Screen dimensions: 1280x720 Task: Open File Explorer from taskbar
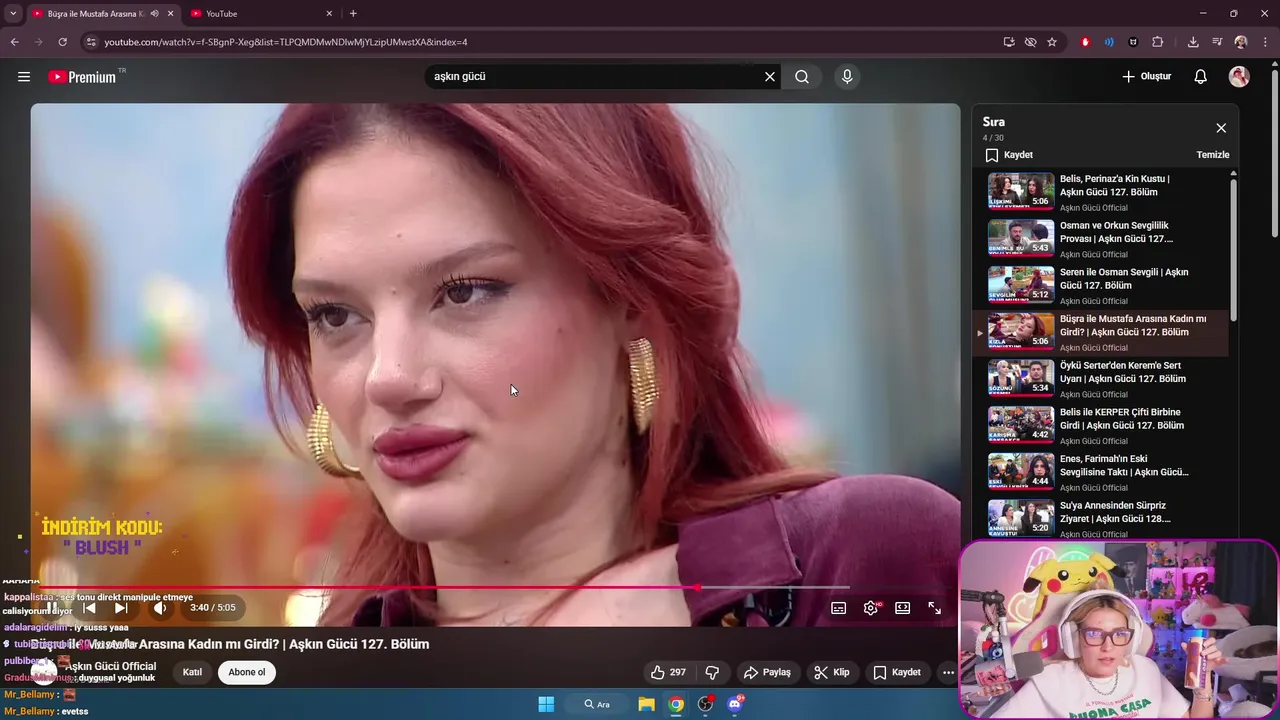point(646,704)
